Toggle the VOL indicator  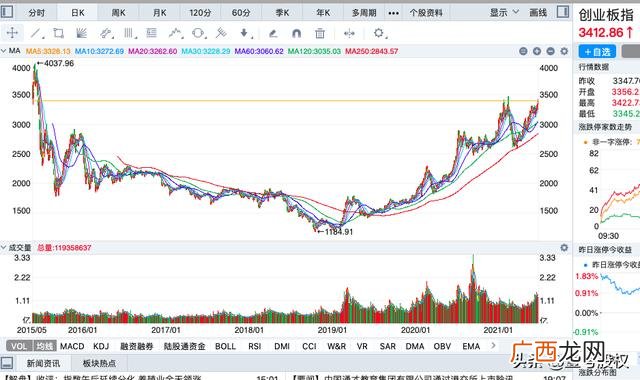[x=19, y=346]
